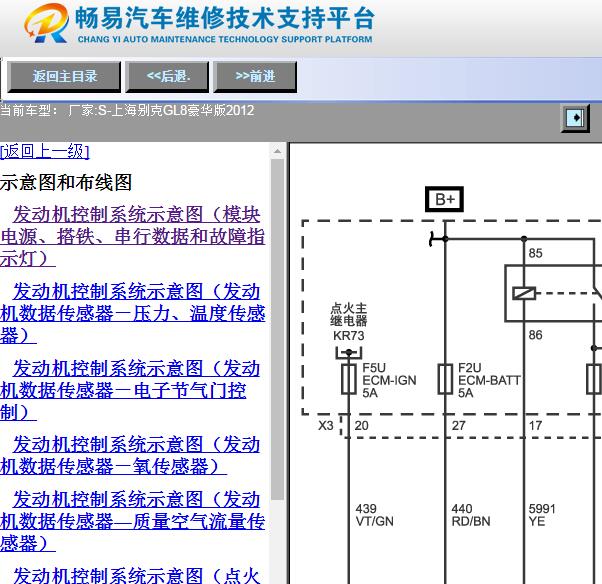Open mass air flow sensor schematic link
The height and width of the screenshot is (584, 602).
132,521
